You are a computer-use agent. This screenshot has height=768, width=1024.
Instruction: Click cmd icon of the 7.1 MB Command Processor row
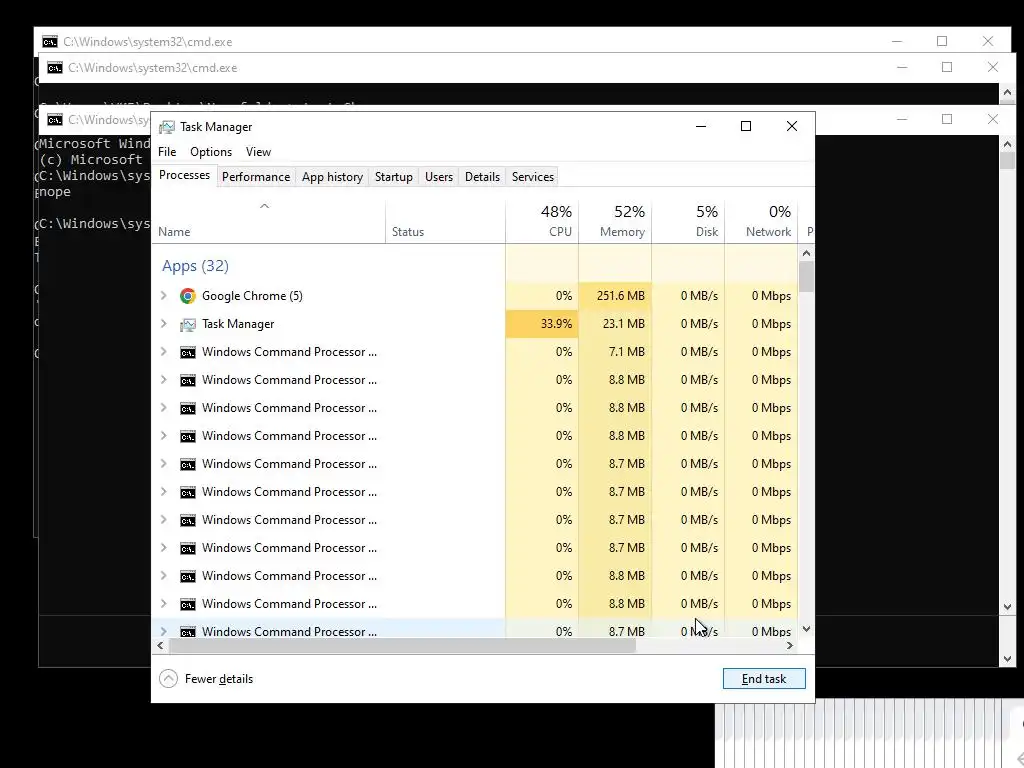(x=187, y=353)
